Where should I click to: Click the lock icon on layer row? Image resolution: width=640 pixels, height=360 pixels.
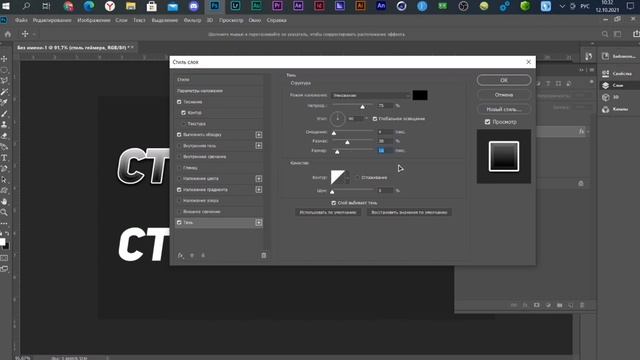click(581, 184)
